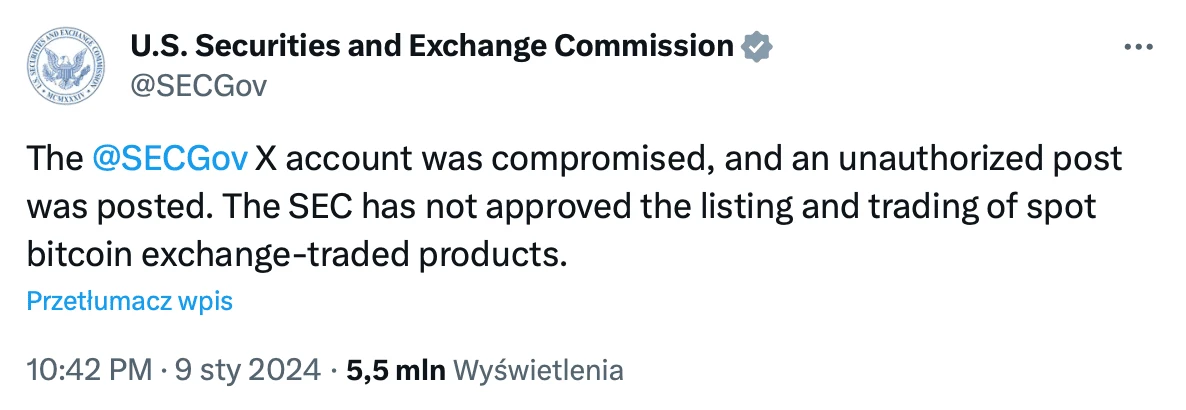This screenshot has width=1186, height=410.
Task: Open the three-dot more options menu
Action: pos(1138,47)
